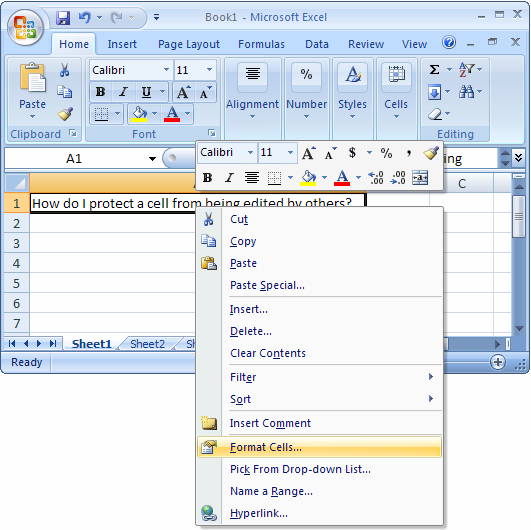Copy using ribbon Clipboard copy icon
This screenshot has width=531, height=530.
64,91
